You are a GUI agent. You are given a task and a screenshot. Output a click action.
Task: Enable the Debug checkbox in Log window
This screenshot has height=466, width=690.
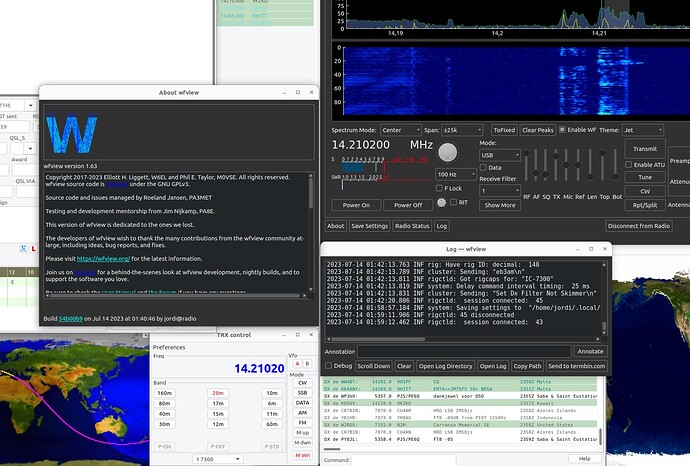[328, 366]
